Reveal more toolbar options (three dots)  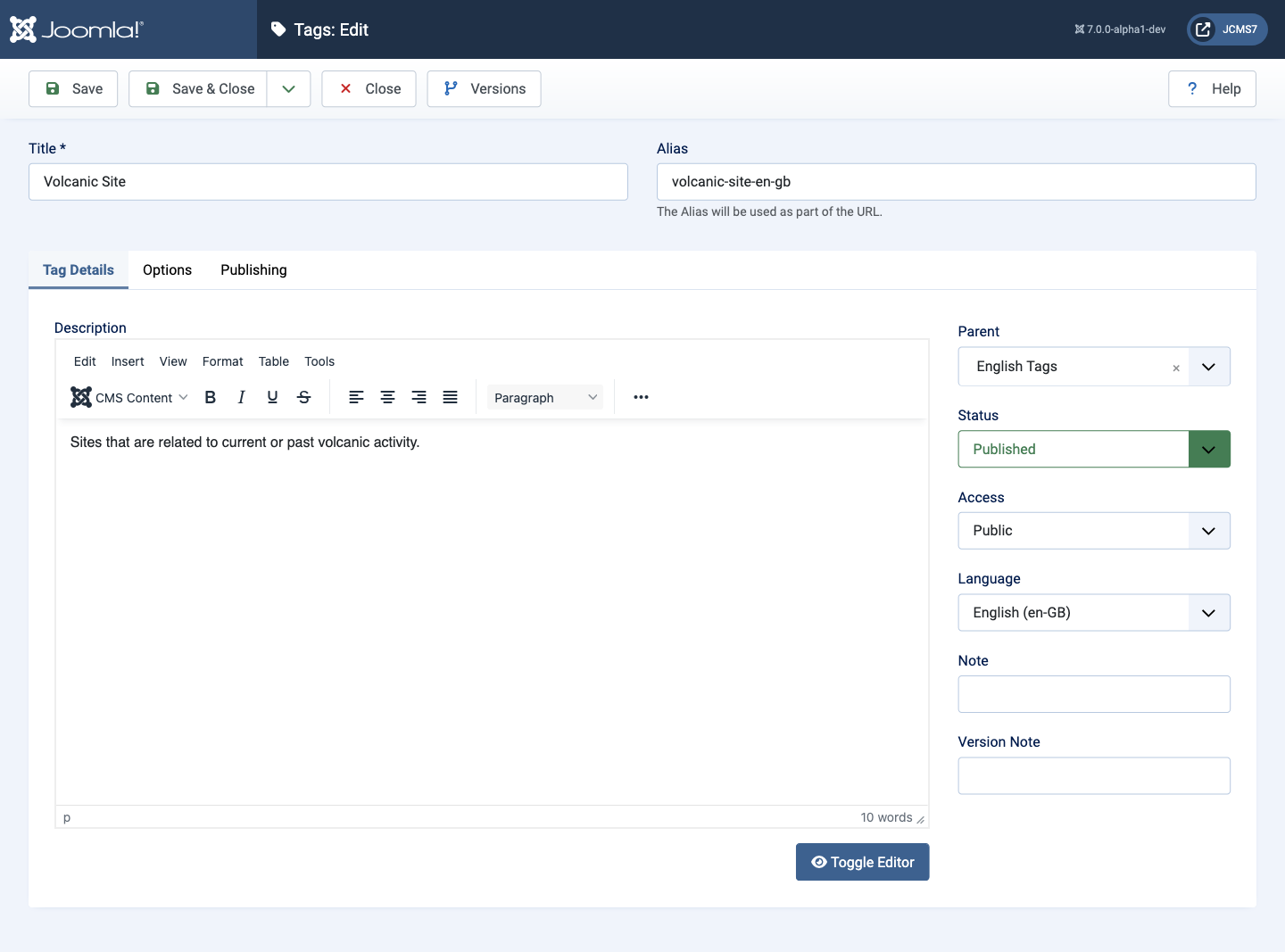point(641,397)
